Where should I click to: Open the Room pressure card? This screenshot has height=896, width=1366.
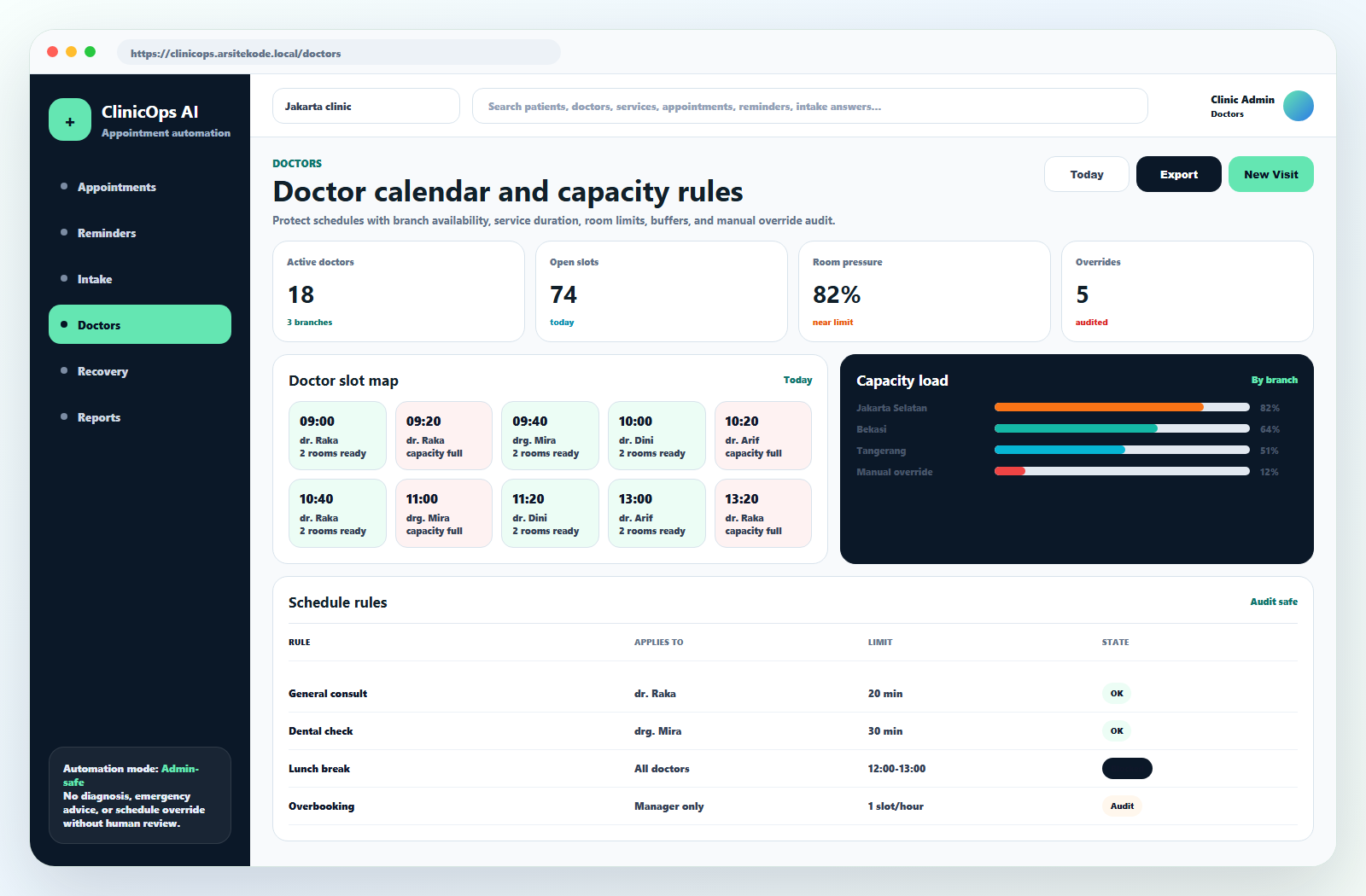[925, 291]
